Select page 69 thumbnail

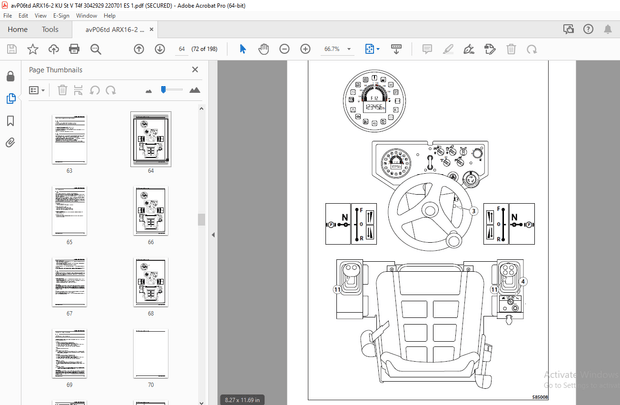[69, 354]
